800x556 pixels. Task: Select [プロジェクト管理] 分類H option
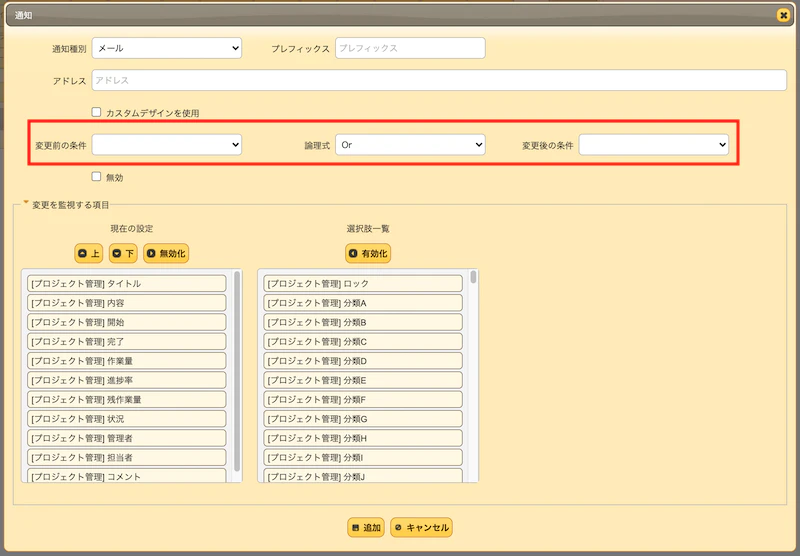coord(363,438)
